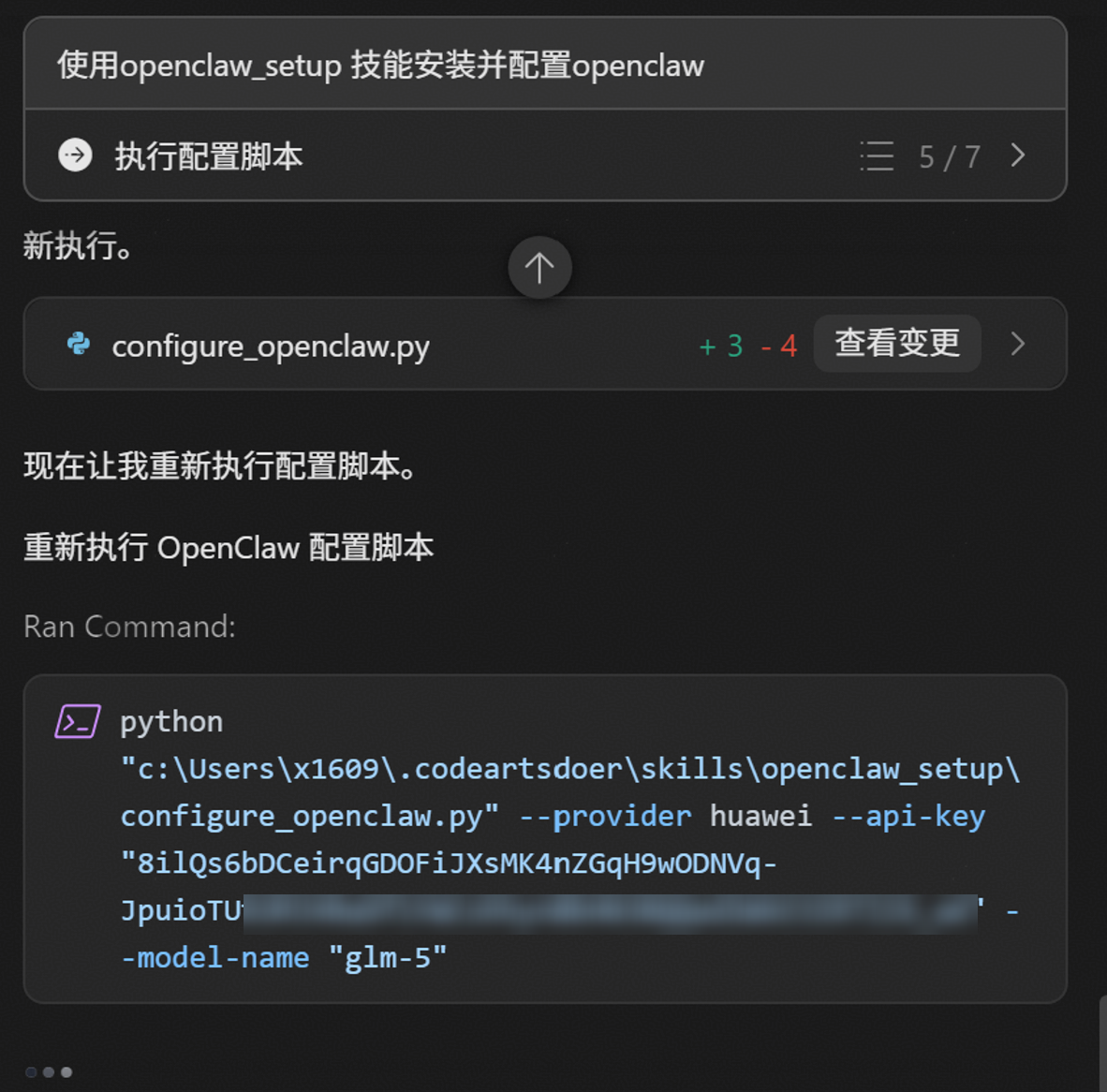Click the red -4 deletions count
Image resolution: width=1107 pixels, height=1092 pixels.
779,346
